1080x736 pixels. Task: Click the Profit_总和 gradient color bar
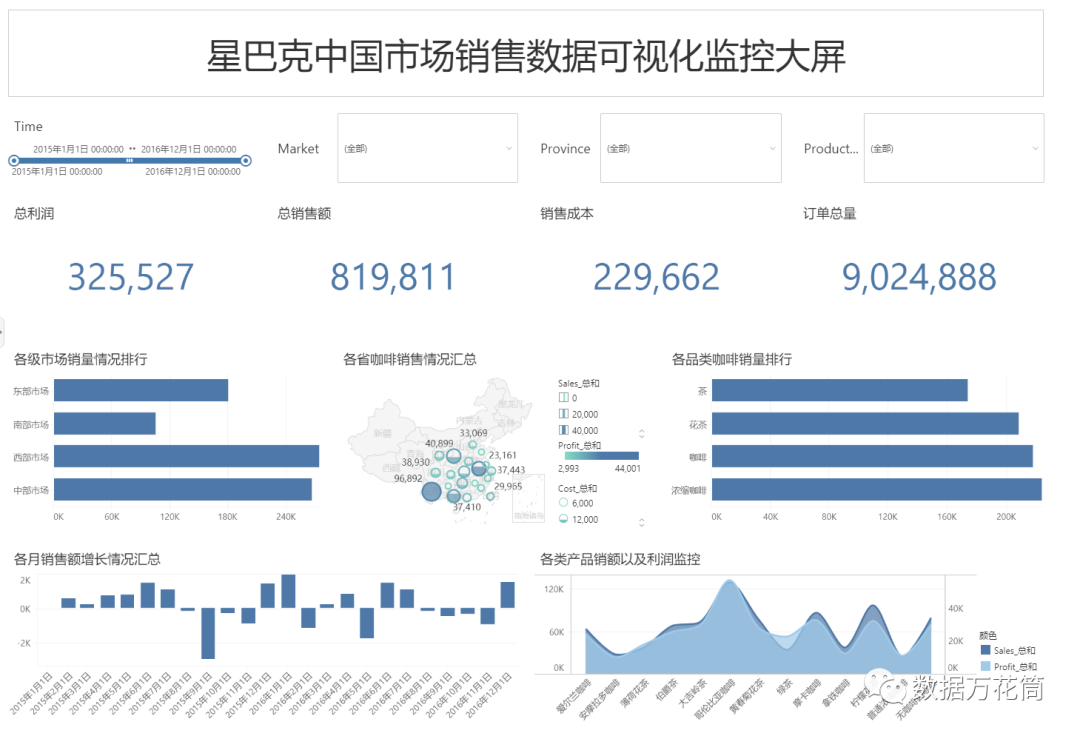(x=598, y=456)
